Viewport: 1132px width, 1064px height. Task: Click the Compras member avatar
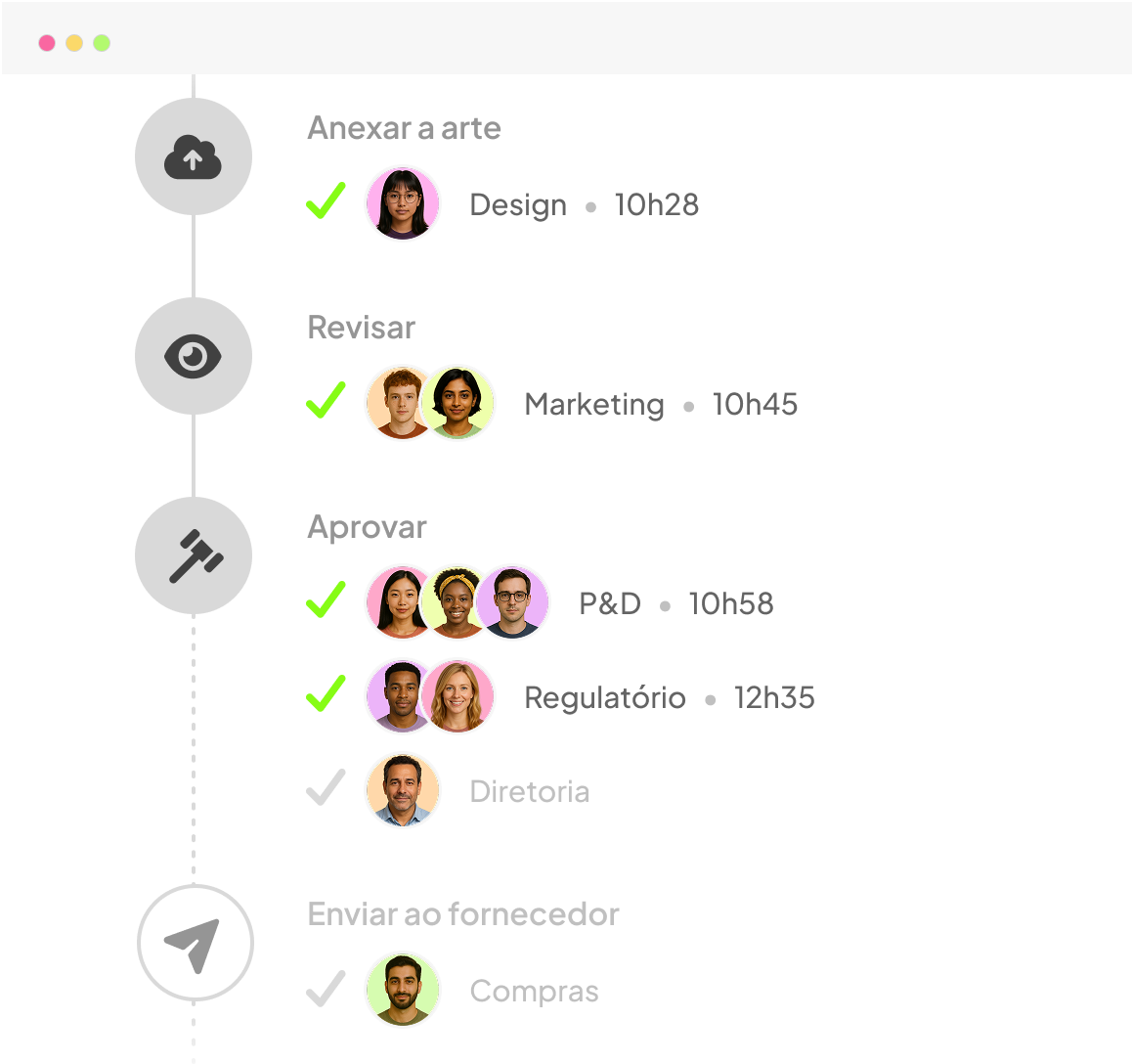[402, 990]
